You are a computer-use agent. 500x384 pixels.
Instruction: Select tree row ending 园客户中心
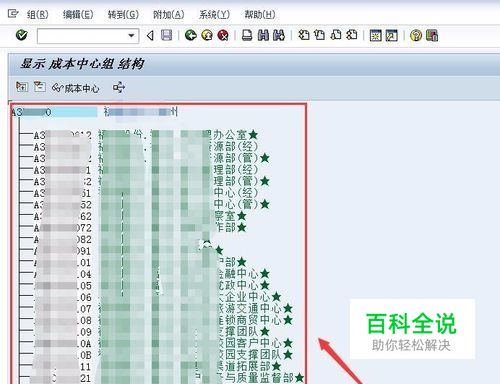(163, 343)
